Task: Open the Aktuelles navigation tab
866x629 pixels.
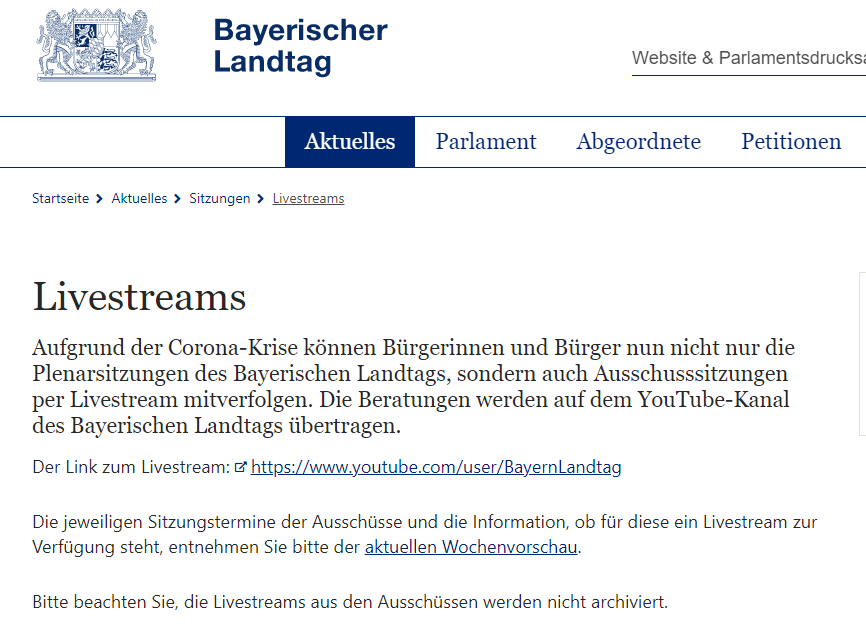Action: pyautogui.click(x=350, y=142)
